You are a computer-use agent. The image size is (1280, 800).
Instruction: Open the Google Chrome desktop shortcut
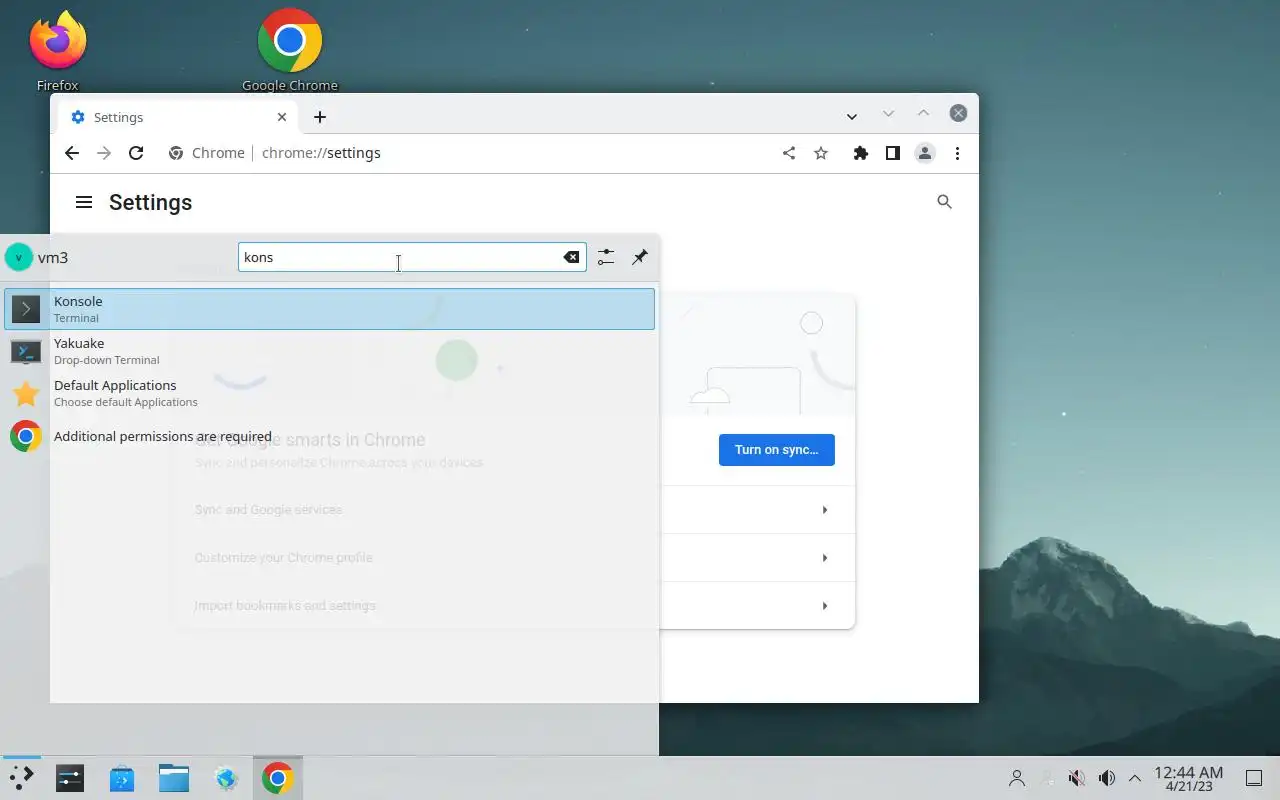point(290,50)
